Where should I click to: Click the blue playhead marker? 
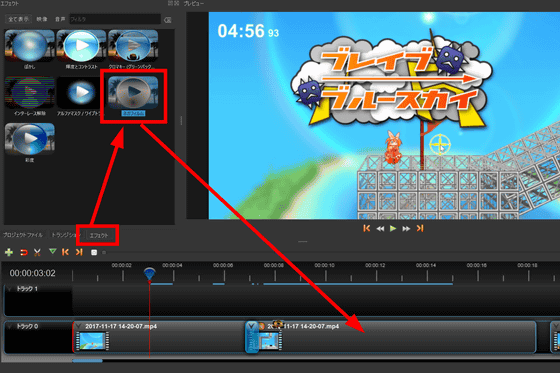coord(149,274)
